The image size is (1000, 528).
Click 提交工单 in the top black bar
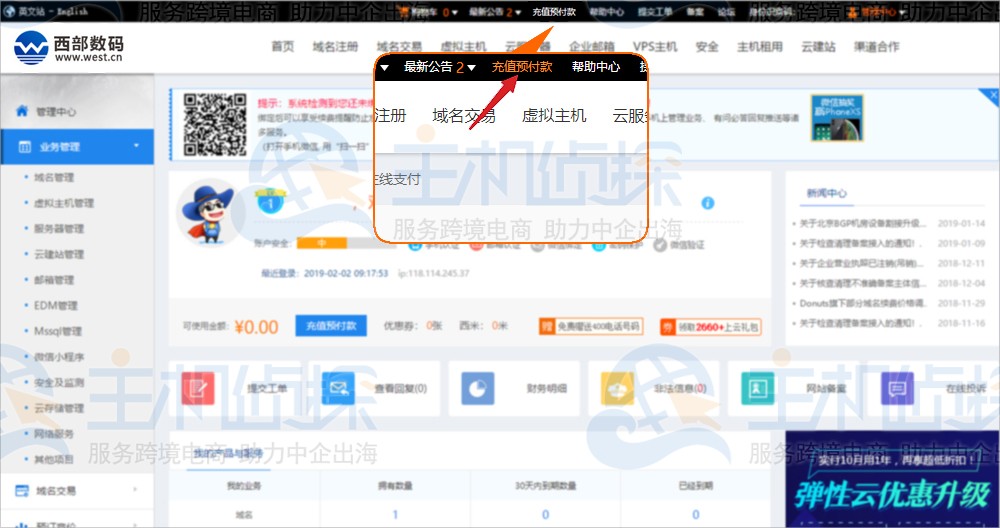(655, 12)
